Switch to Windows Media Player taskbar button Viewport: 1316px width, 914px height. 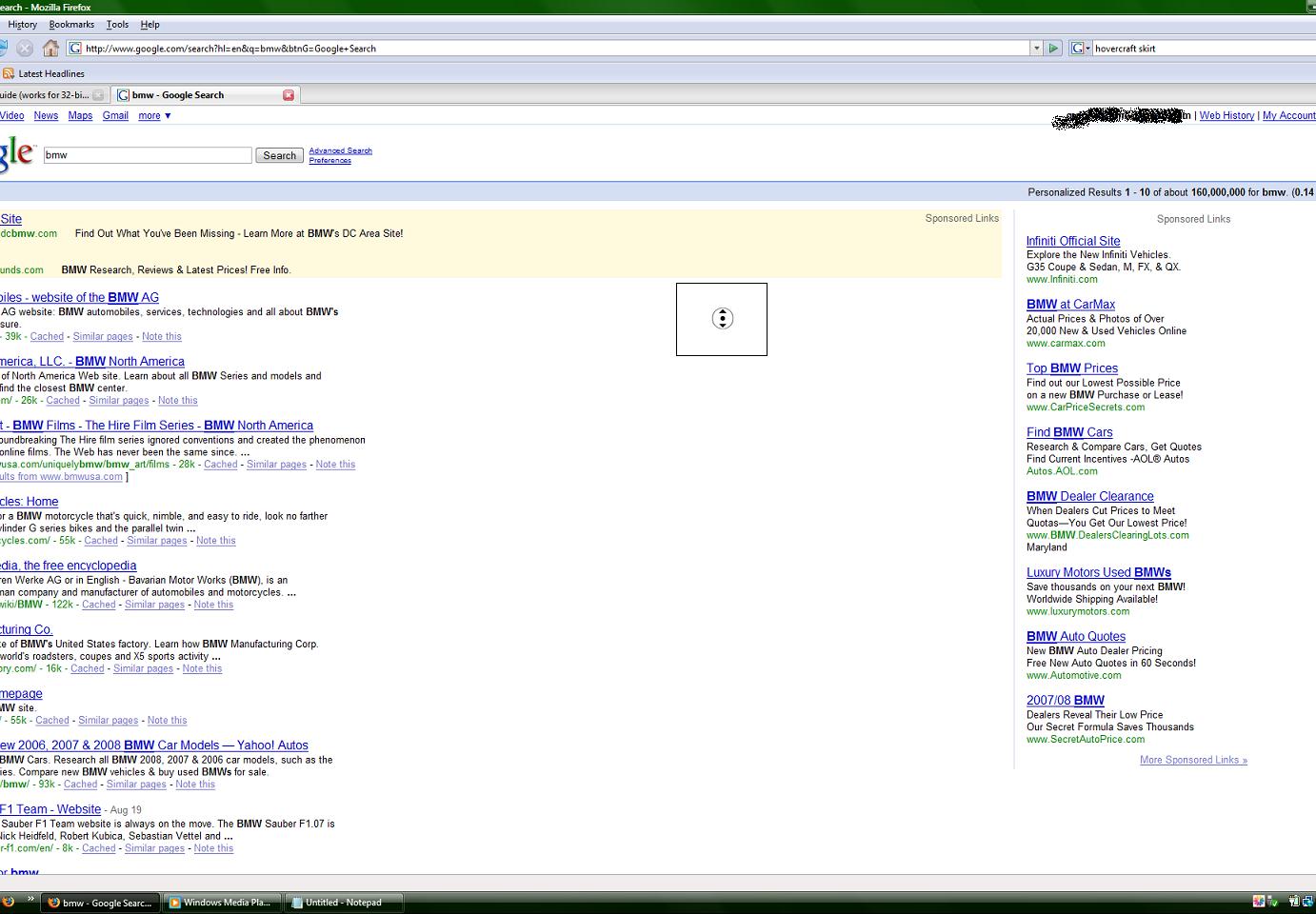222,903
